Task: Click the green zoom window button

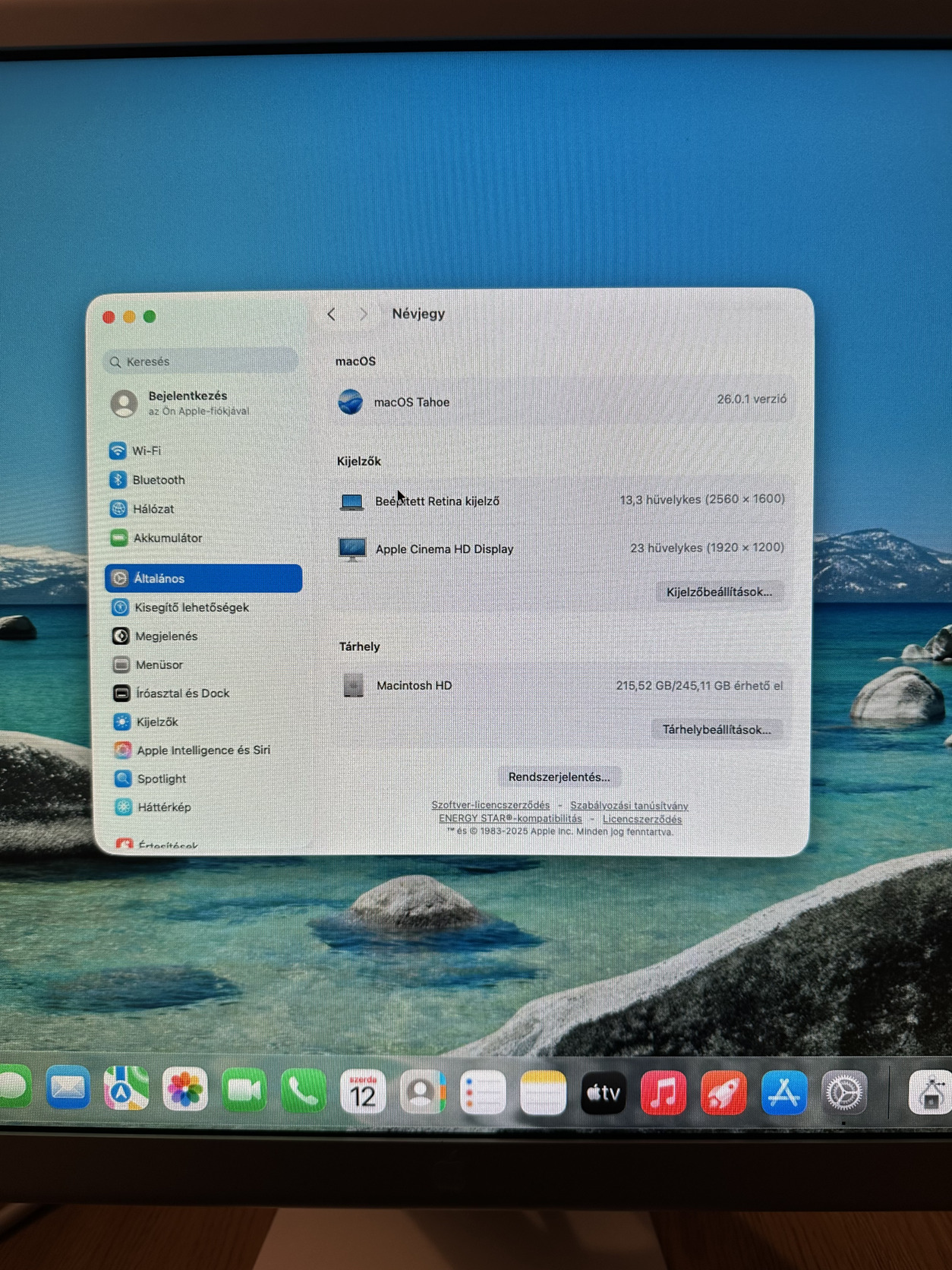Action: (x=150, y=317)
